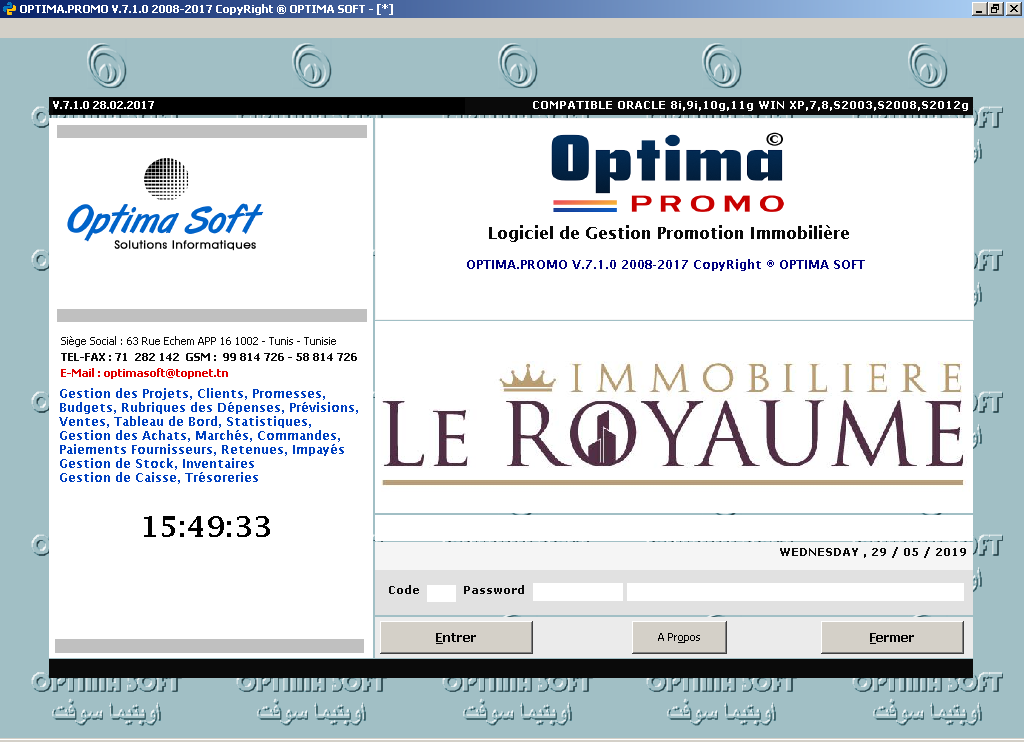Click 'Gestion de Stock, Inventaires' line
Viewport: 1024px width, 742px height.
tap(157, 464)
